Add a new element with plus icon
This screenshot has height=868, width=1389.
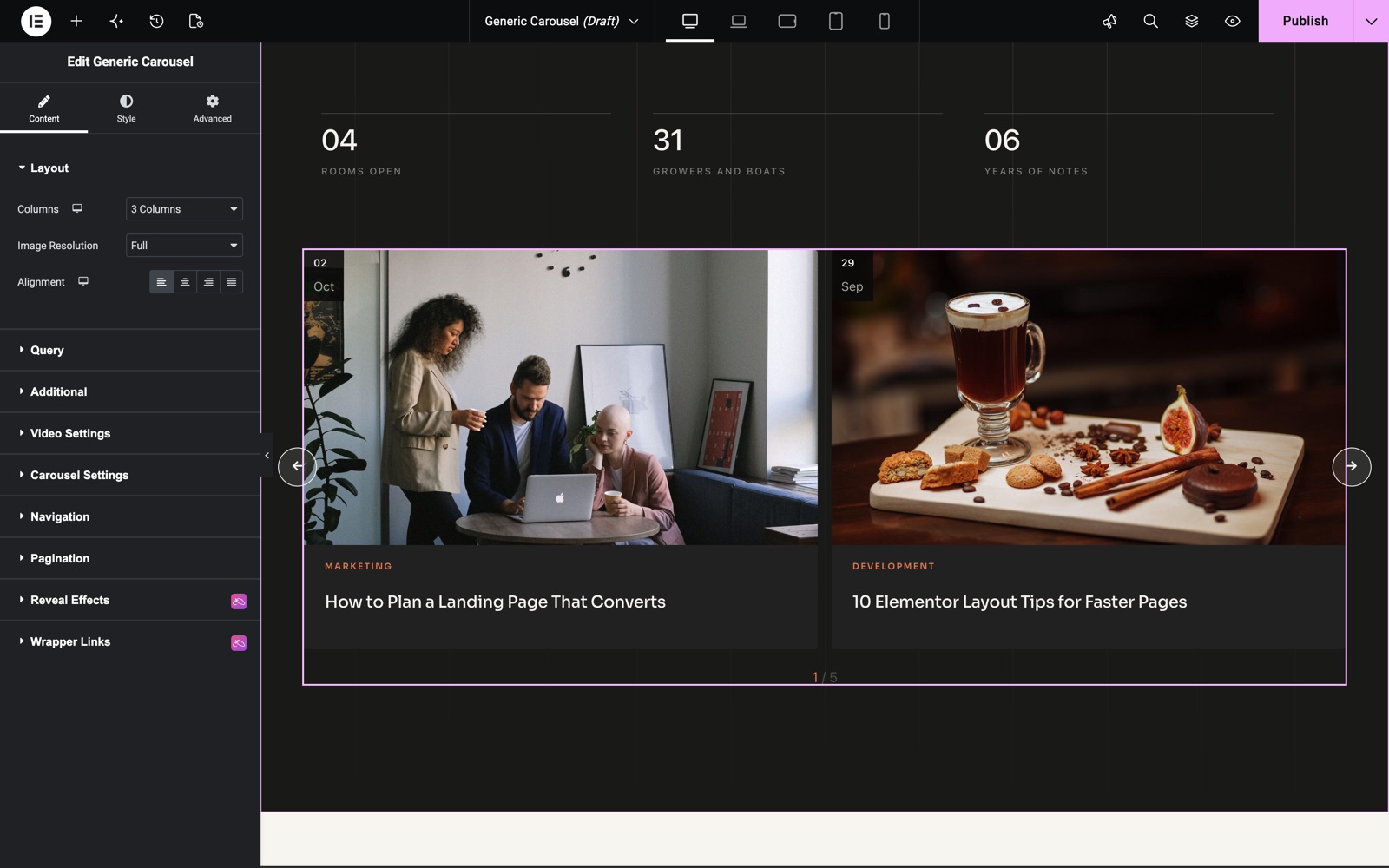point(76,21)
